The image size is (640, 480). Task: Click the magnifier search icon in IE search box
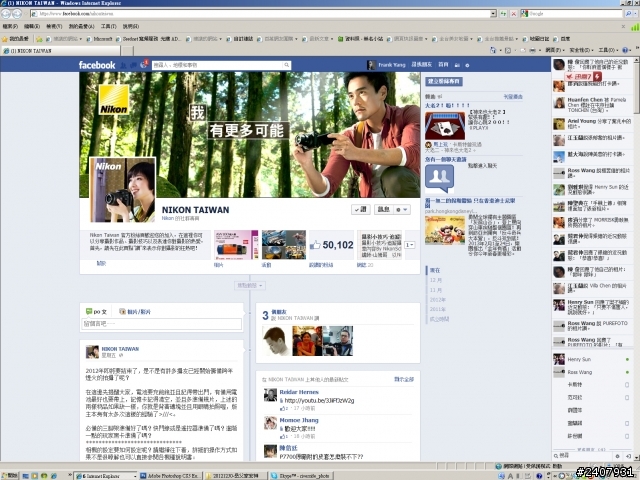[x=628, y=14]
